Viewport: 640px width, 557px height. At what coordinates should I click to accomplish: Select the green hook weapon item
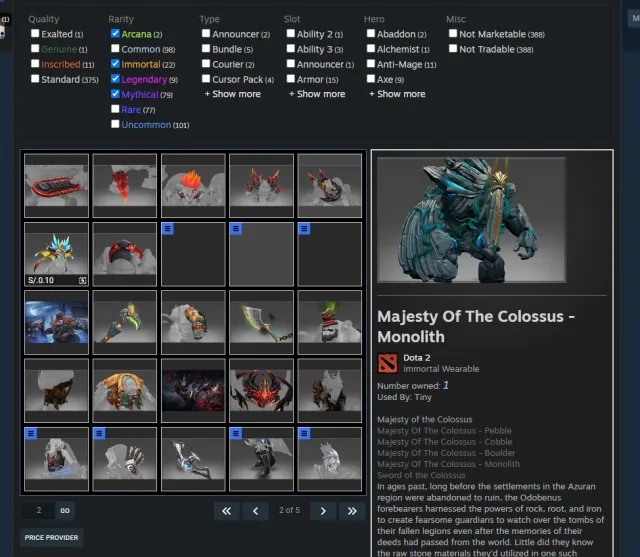[x=124, y=322]
